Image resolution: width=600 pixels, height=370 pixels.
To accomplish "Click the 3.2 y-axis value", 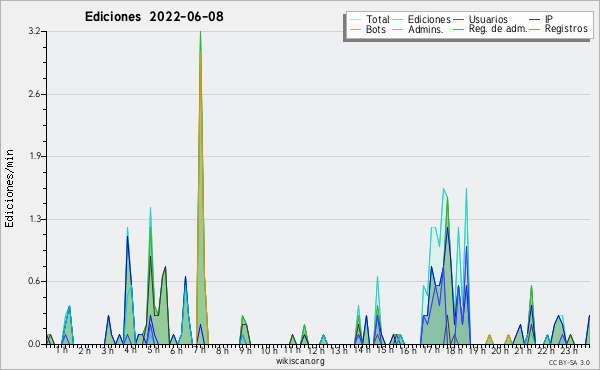I will [x=34, y=31].
